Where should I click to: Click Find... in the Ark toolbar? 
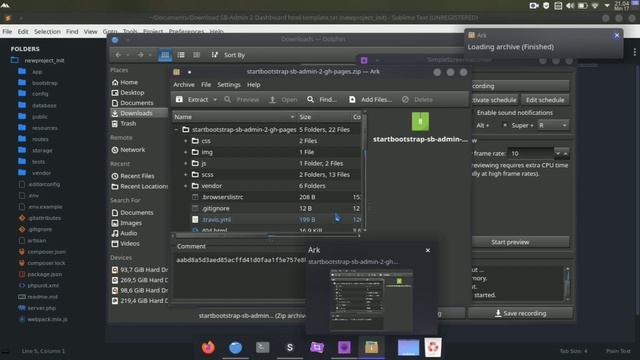(x=322, y=100)
